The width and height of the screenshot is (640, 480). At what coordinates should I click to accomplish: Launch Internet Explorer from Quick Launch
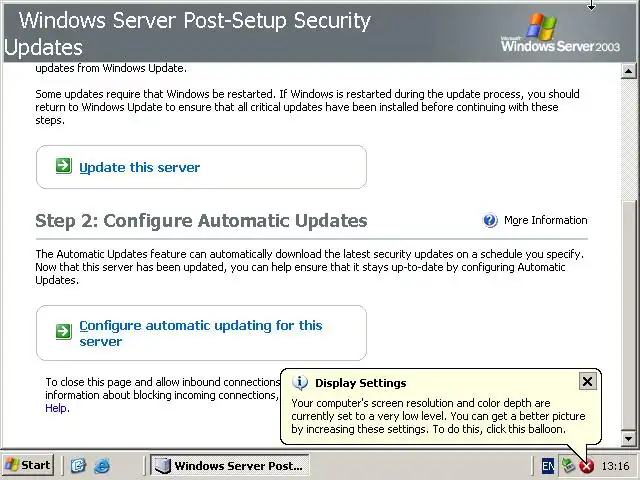pyautogui.click(x=101, y=466)
